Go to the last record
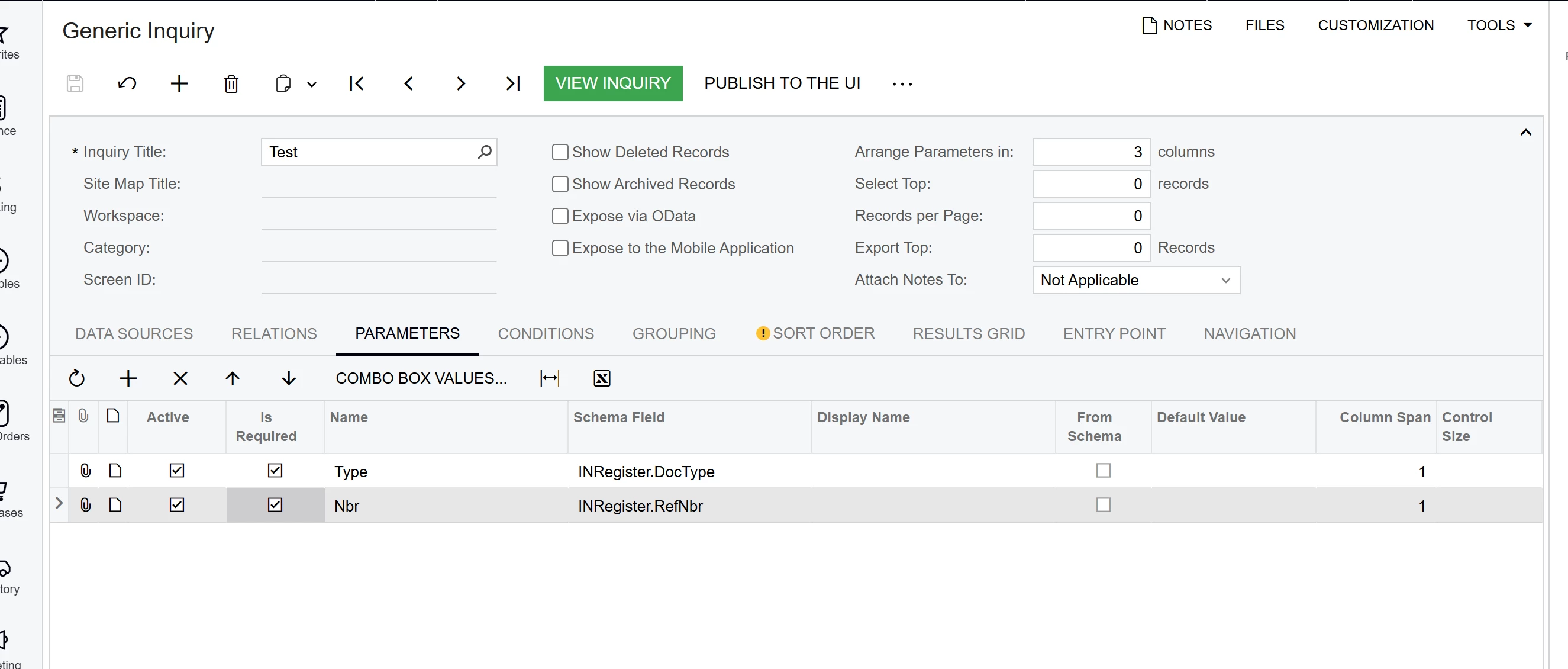 [x=512, y=83]
